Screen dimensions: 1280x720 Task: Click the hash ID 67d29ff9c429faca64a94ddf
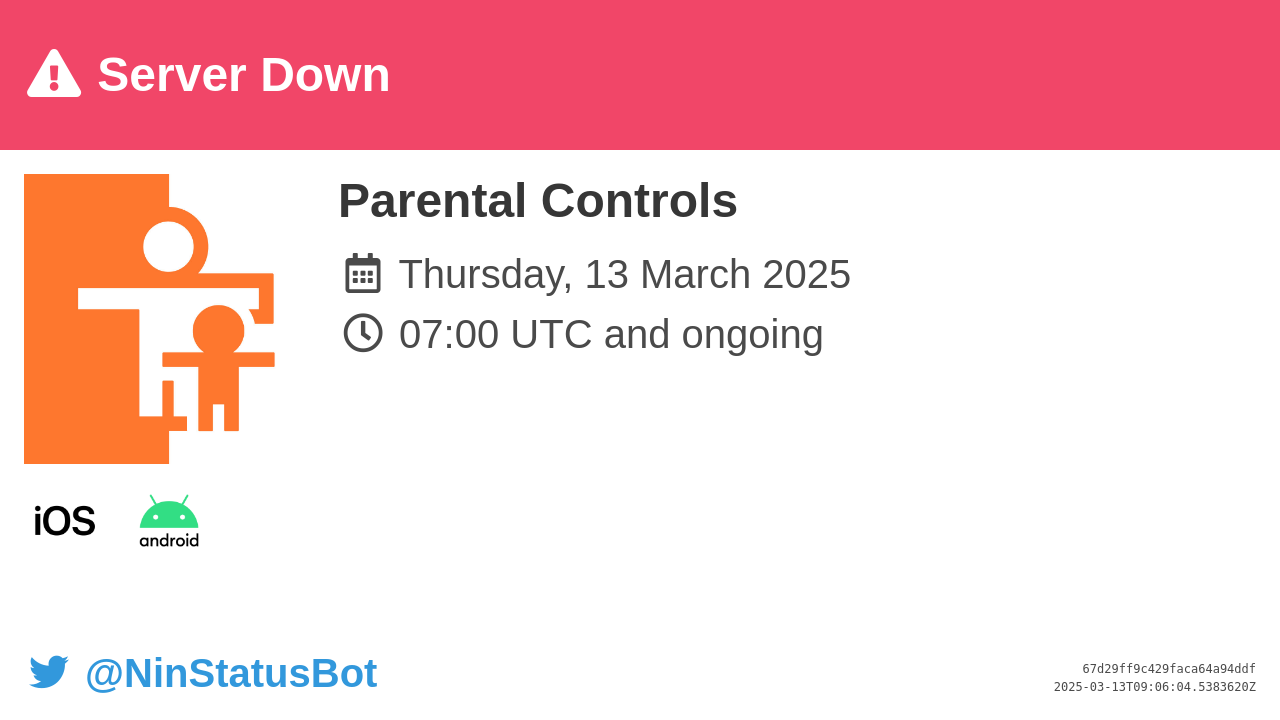pos(1169,669)
